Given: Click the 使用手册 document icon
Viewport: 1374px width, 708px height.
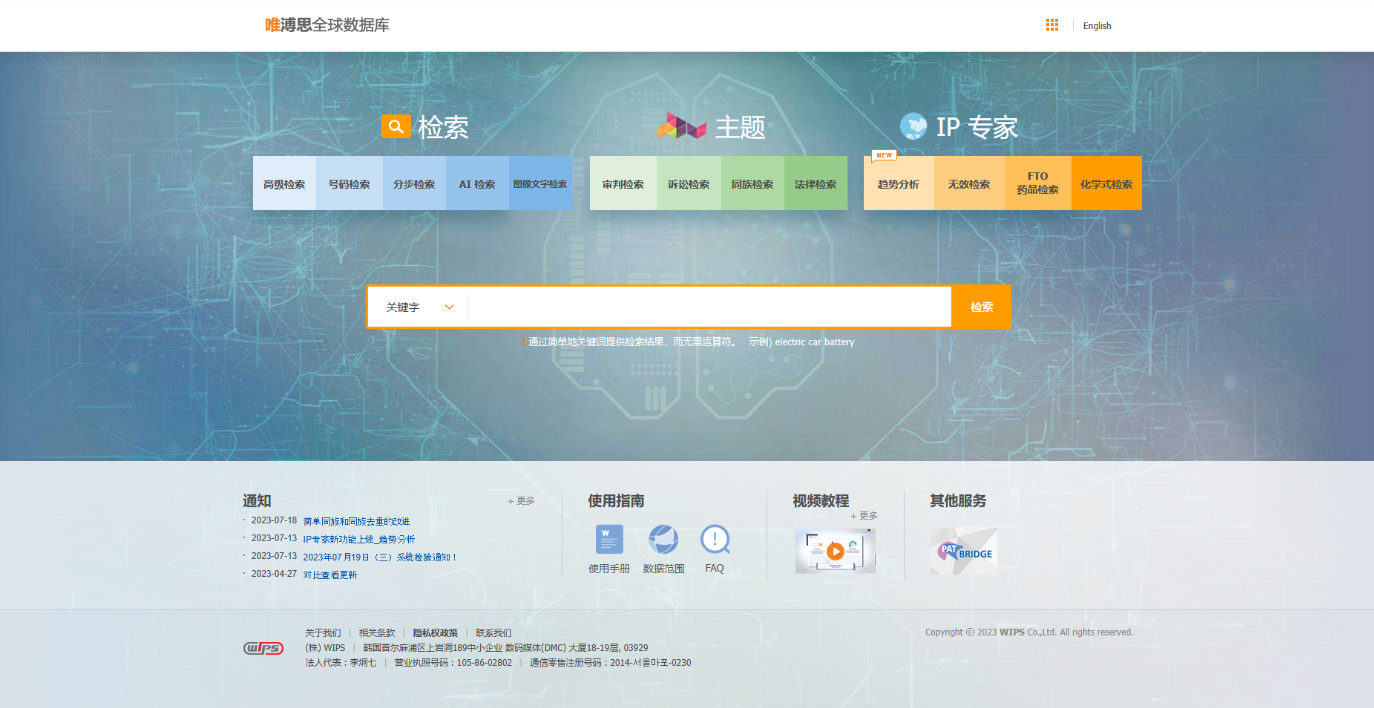Looking at the screenshot, I should tap(609, 540).
